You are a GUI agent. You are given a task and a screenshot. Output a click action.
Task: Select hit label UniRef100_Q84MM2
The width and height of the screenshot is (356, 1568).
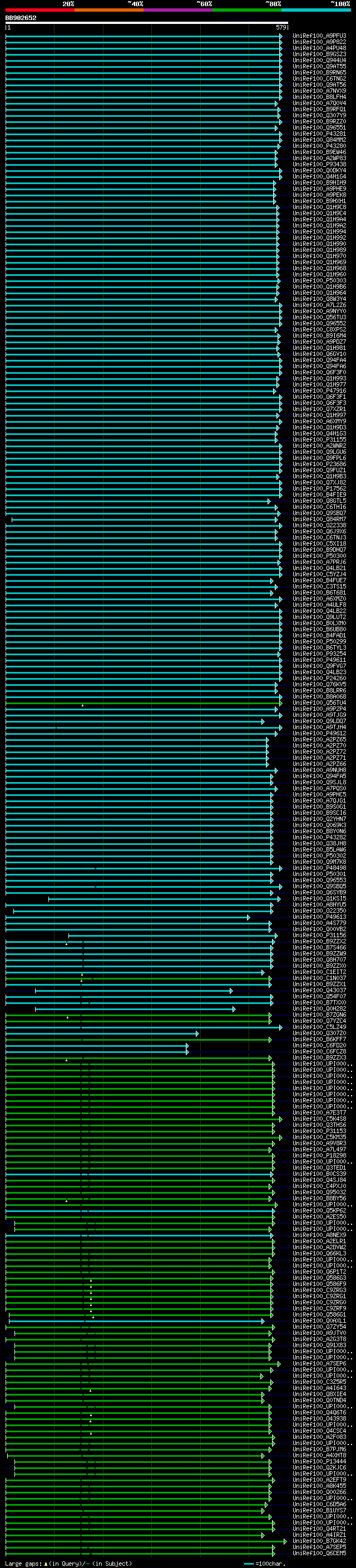pos(319,140)
